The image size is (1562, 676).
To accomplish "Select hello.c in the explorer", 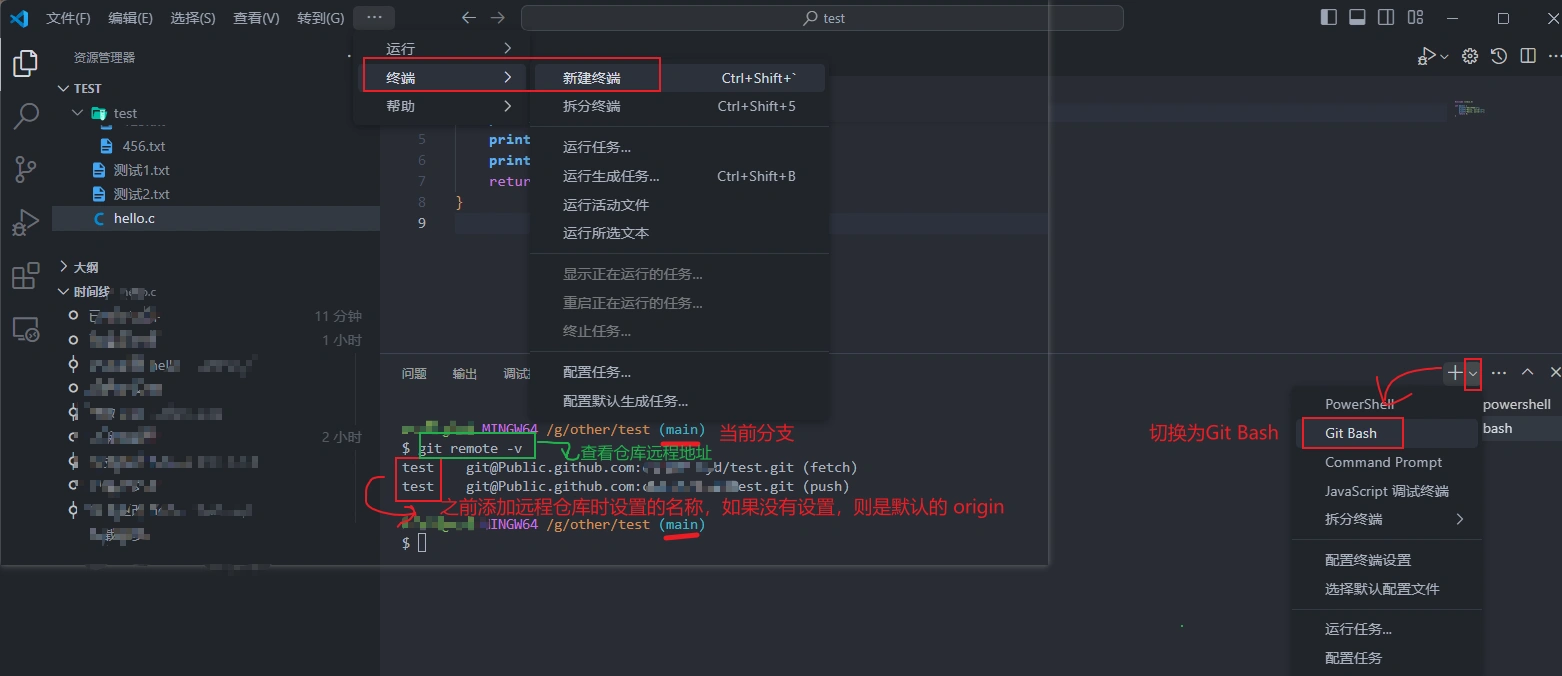I will pos(216,218).
